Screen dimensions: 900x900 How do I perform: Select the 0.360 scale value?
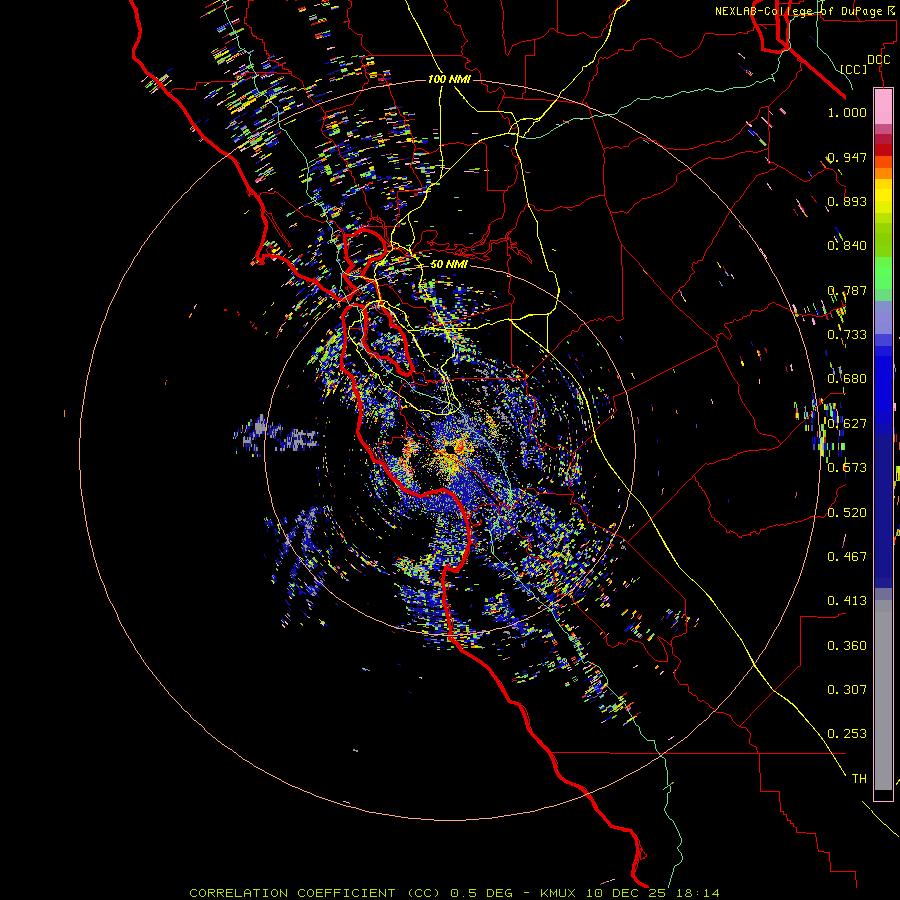pyautogui.click(x=847, y=646)
